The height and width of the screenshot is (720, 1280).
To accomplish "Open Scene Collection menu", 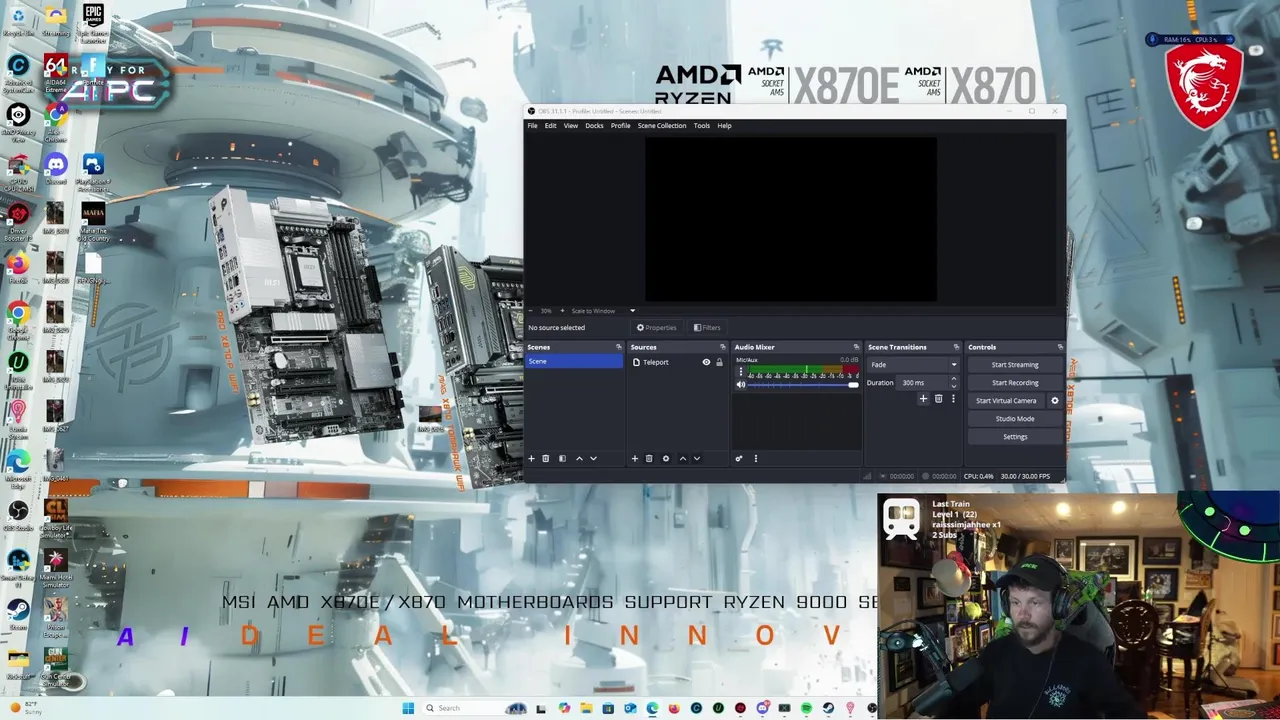I will (x=662, y=126).
